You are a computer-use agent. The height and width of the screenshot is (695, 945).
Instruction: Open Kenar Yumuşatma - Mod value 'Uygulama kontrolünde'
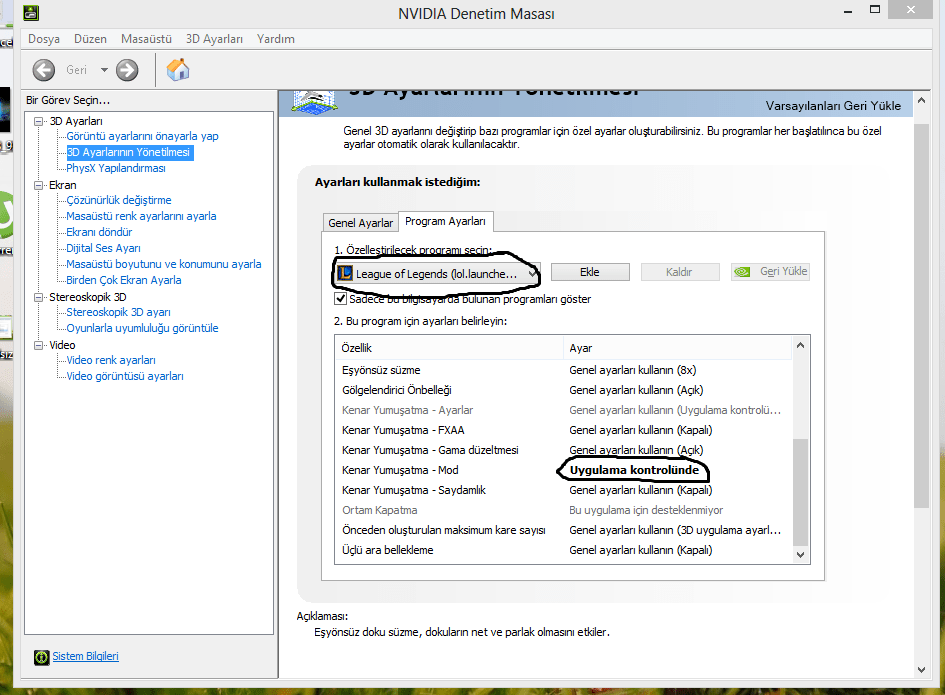[634, 470]
